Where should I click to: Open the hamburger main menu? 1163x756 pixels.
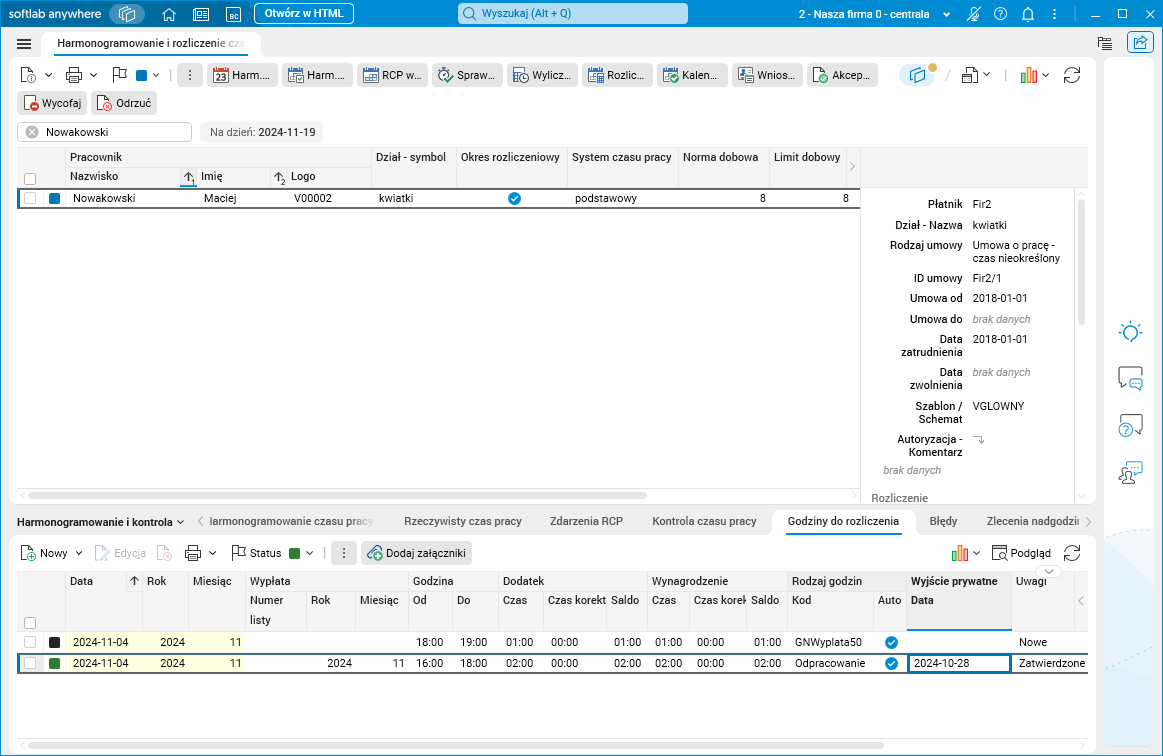[x=24, y=44]
